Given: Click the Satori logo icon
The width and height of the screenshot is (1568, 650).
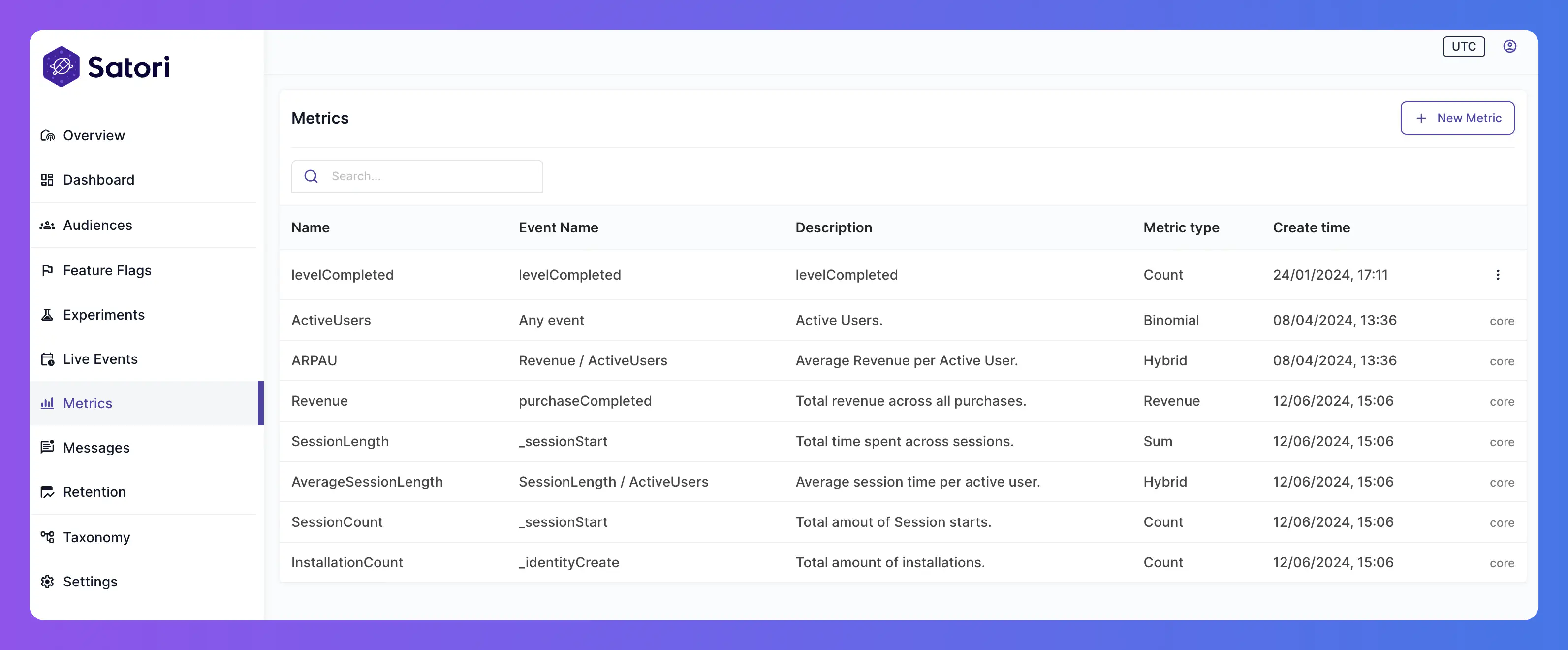Looking at the screenshot, I should 62,65.
